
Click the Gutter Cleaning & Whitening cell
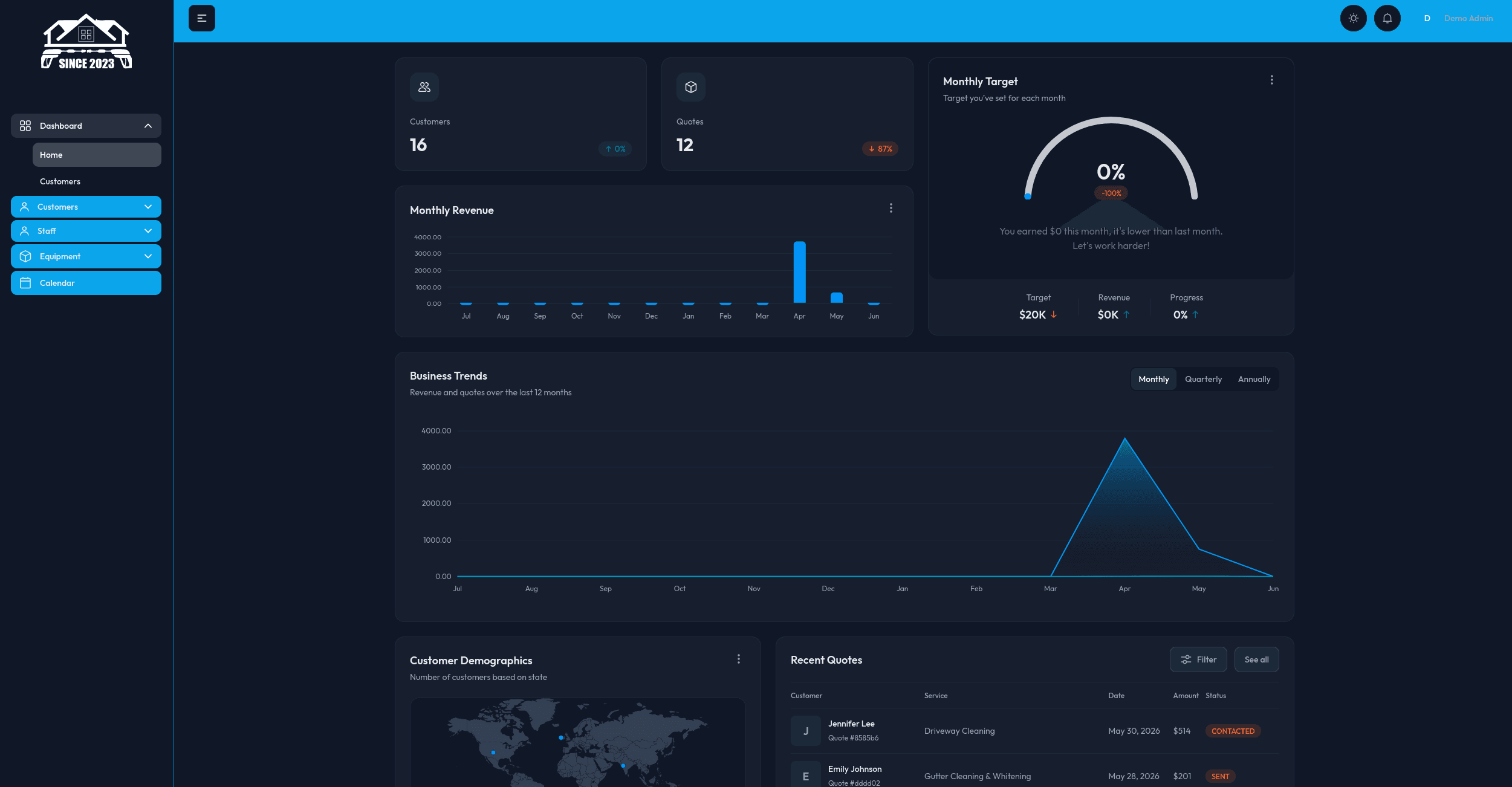(x=978, y=776)
